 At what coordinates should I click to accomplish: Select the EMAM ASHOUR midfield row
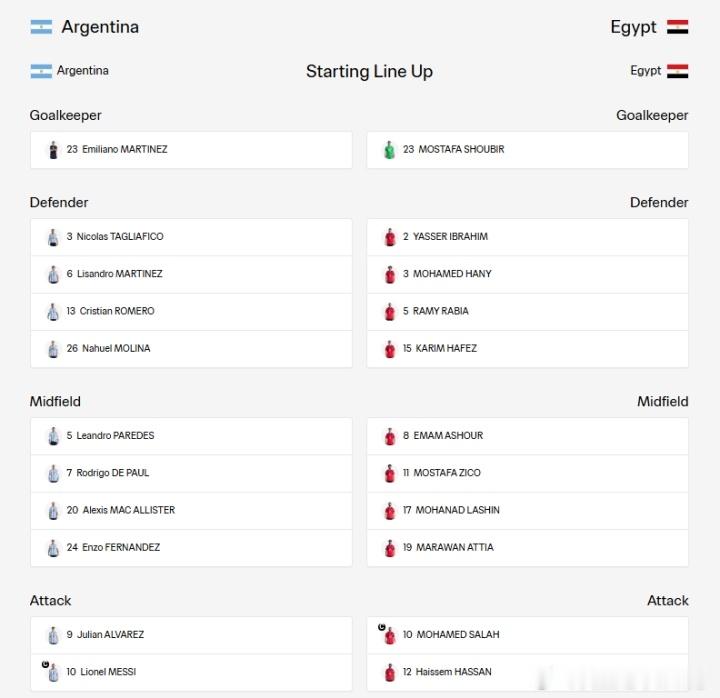tap(528, 436)
